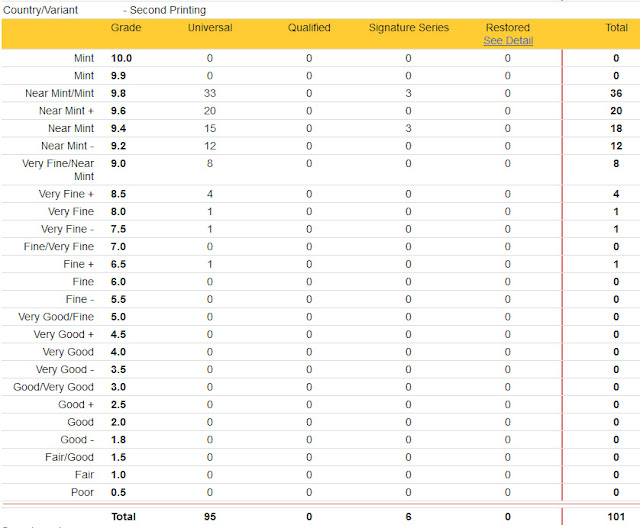Screen dimensions: 640x528
Task: Select the Second Printing variant text
Action: pos(168,10)
